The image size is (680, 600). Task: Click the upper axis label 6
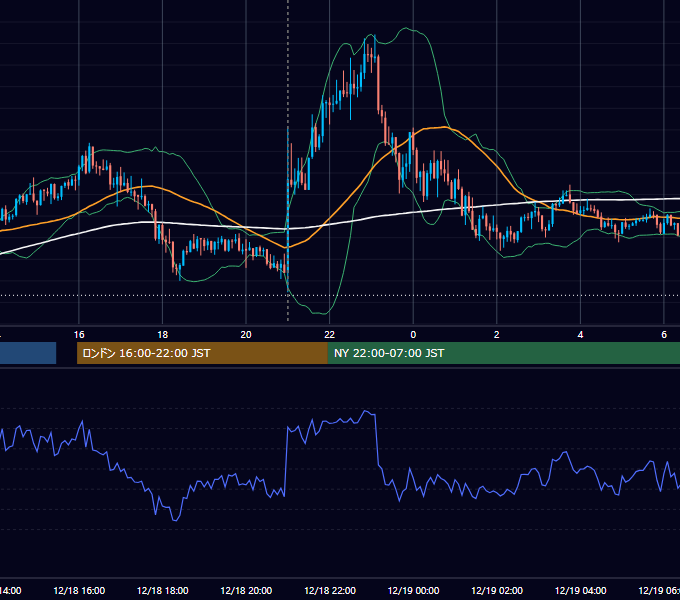point(664,335)
